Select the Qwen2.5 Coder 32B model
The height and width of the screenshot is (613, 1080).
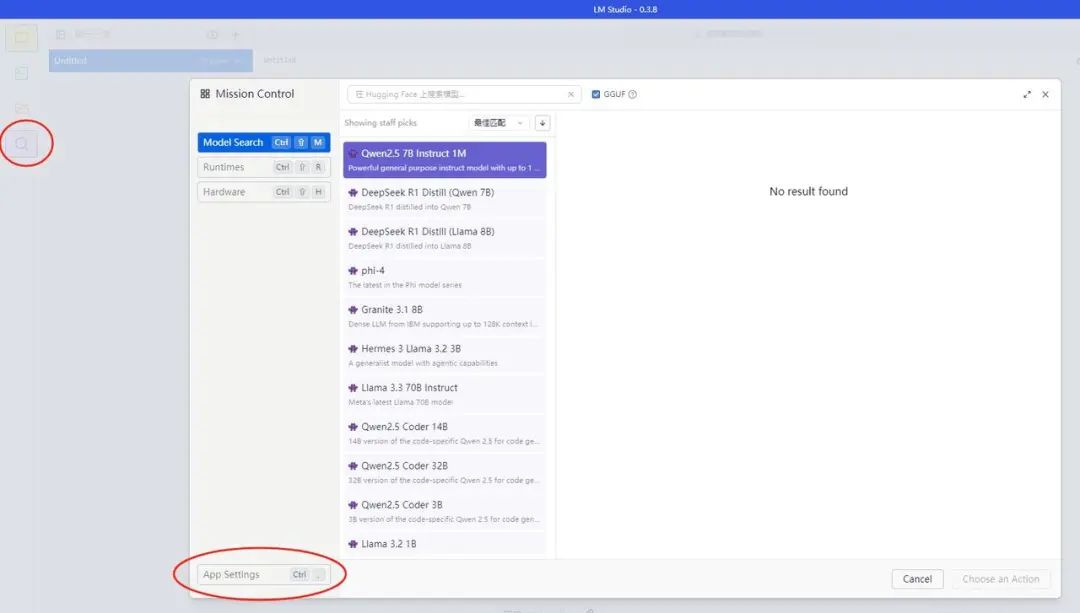click(x=445, y=472)
